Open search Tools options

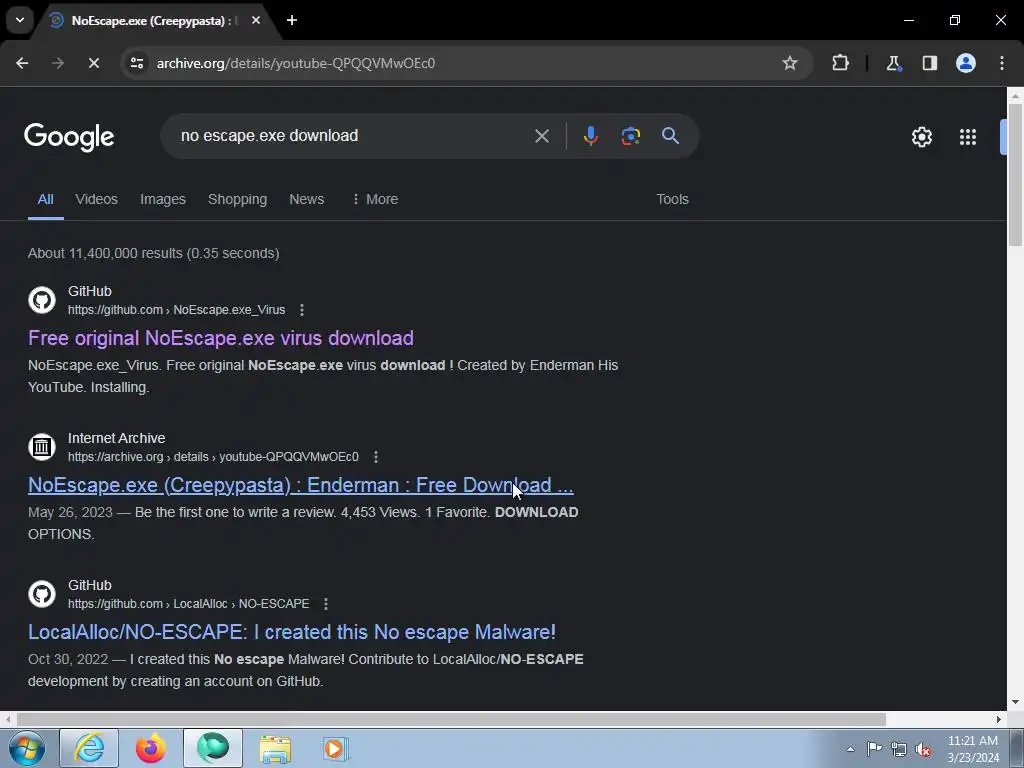[672, 199]
